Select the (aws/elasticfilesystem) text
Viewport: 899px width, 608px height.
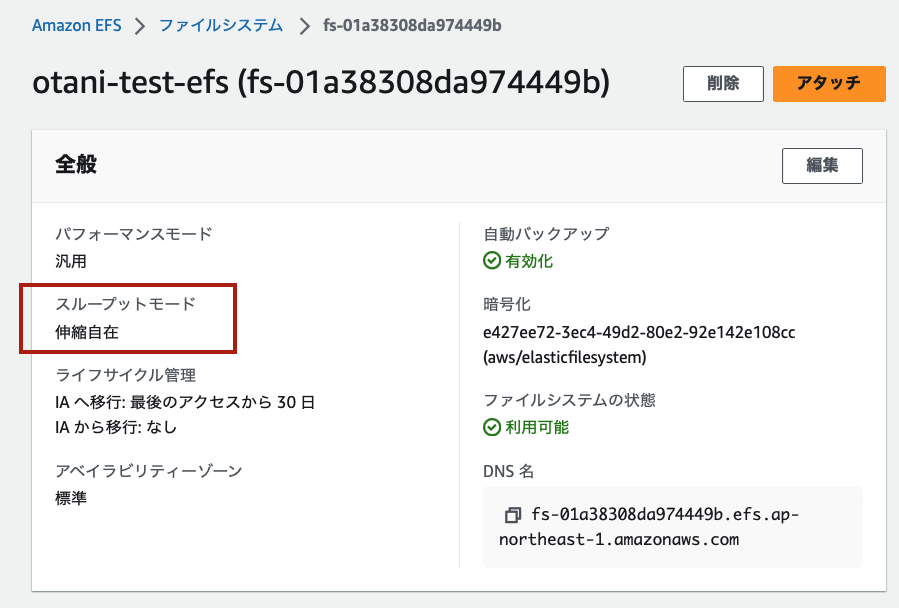click(565, 357)
